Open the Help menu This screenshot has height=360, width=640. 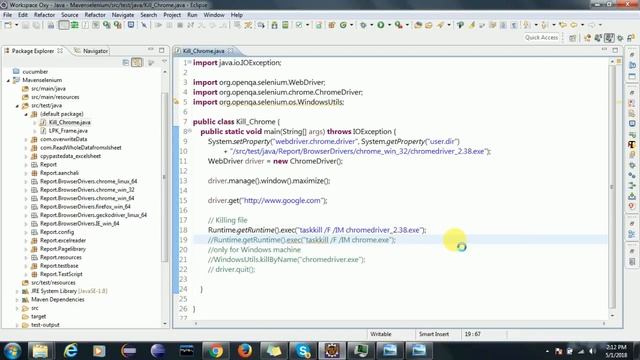click(x=237, y=15)
